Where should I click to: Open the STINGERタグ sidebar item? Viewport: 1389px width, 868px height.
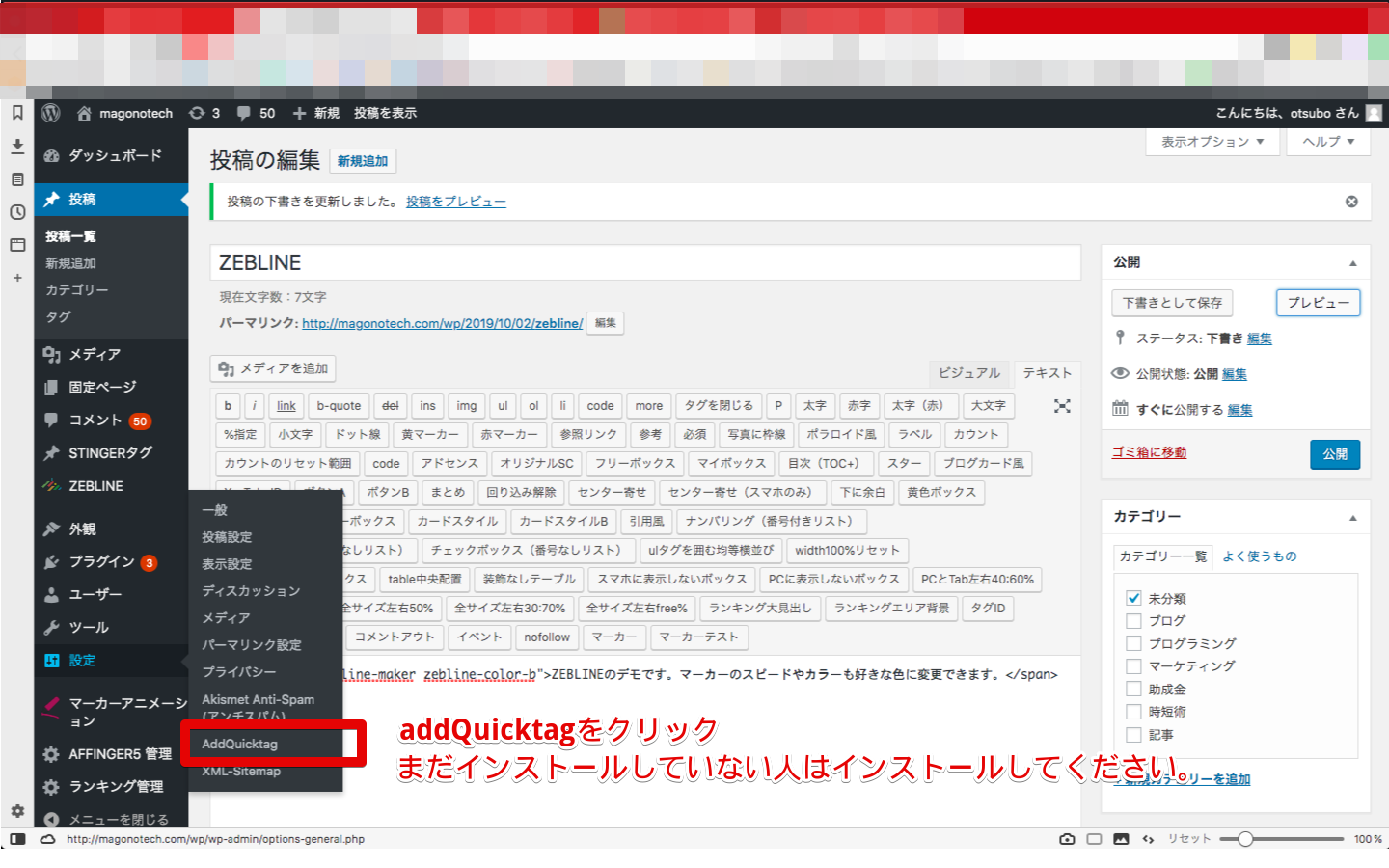click(x=111, y=453)
